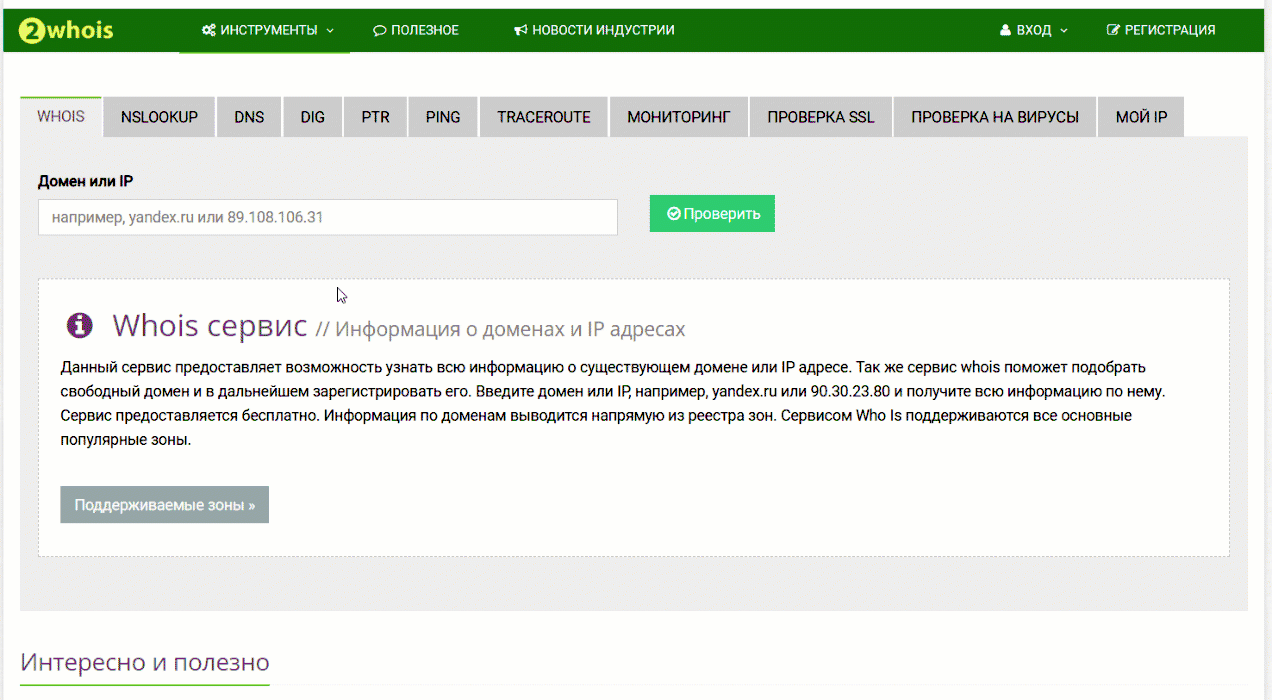Select the Проверка на вирусы tab
Screen dimensions: 1272x700
(994, 117)
